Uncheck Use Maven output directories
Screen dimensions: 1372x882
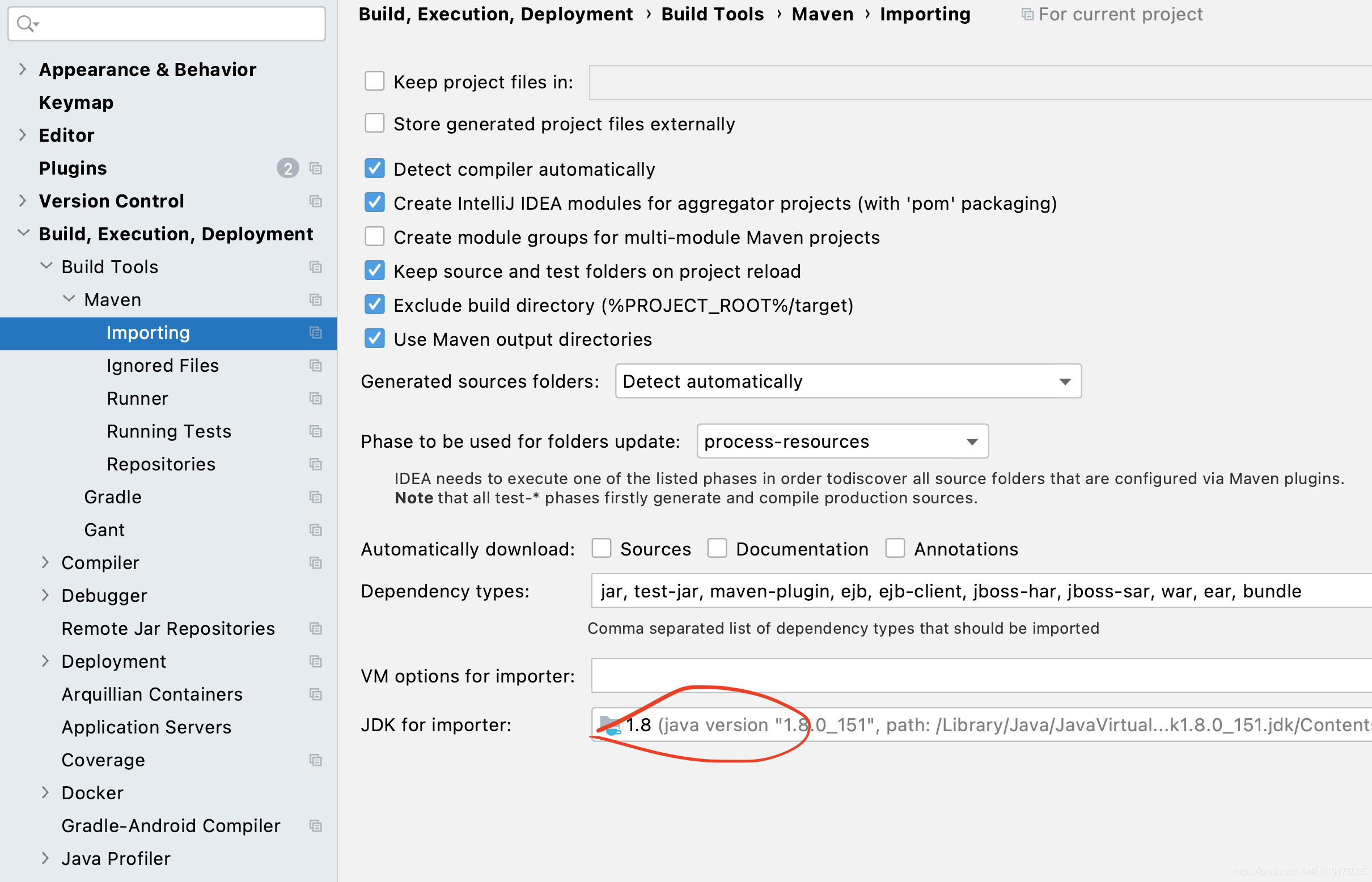pyautogui.click(x=375, y=338)
